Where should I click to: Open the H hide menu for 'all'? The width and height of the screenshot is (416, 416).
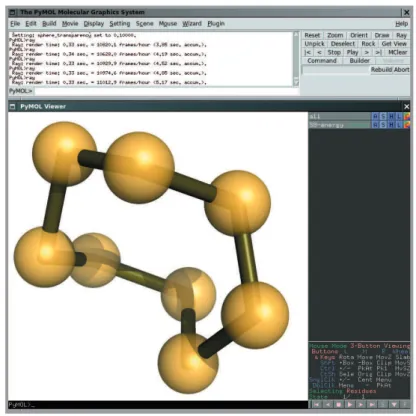click(x=391, y=116)
